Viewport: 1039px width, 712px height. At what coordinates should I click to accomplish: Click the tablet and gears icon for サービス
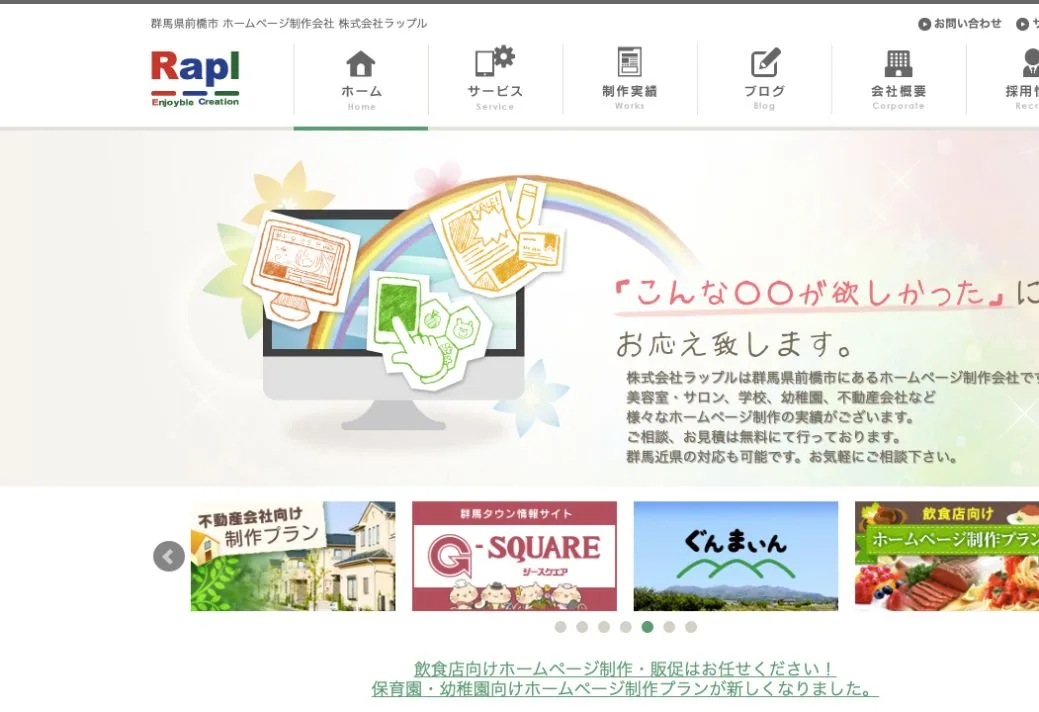coord(494,61)
